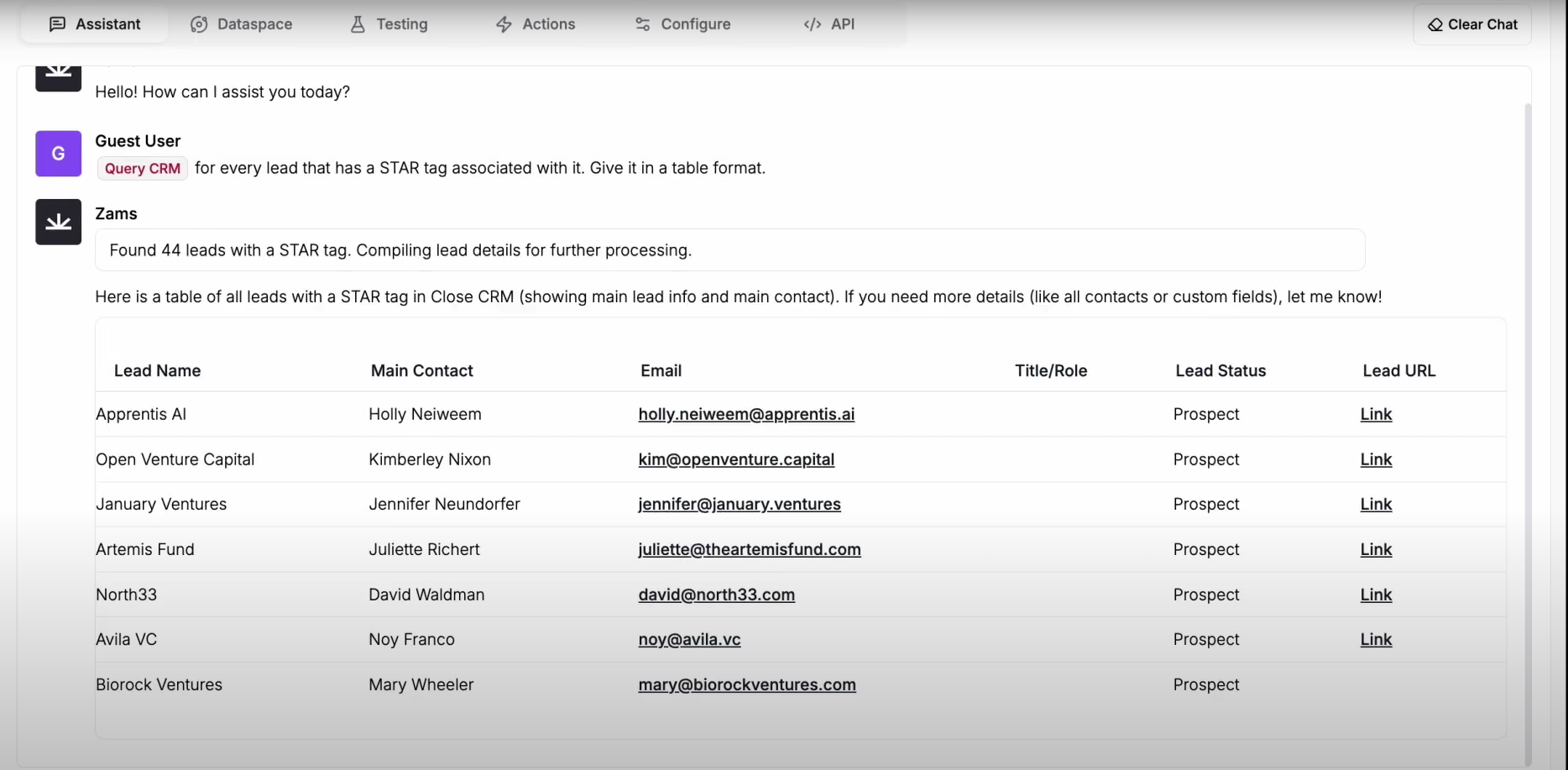This screenshot has width=1568, height=770.
Task: Open holly.neiweem@apprentis.ai email link
Action: pyautogui.click(x=746, y=414)
